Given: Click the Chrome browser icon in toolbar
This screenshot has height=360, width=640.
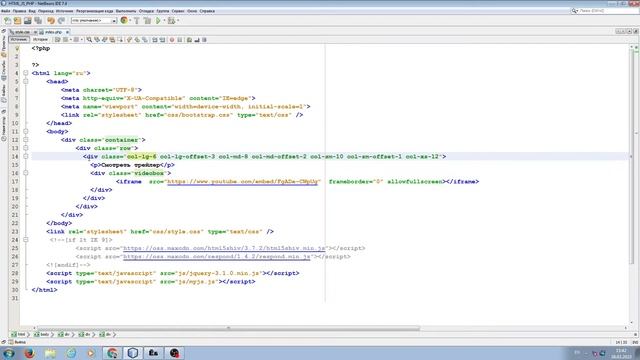Looking at the screenshot, I should [x=124, y=20].
